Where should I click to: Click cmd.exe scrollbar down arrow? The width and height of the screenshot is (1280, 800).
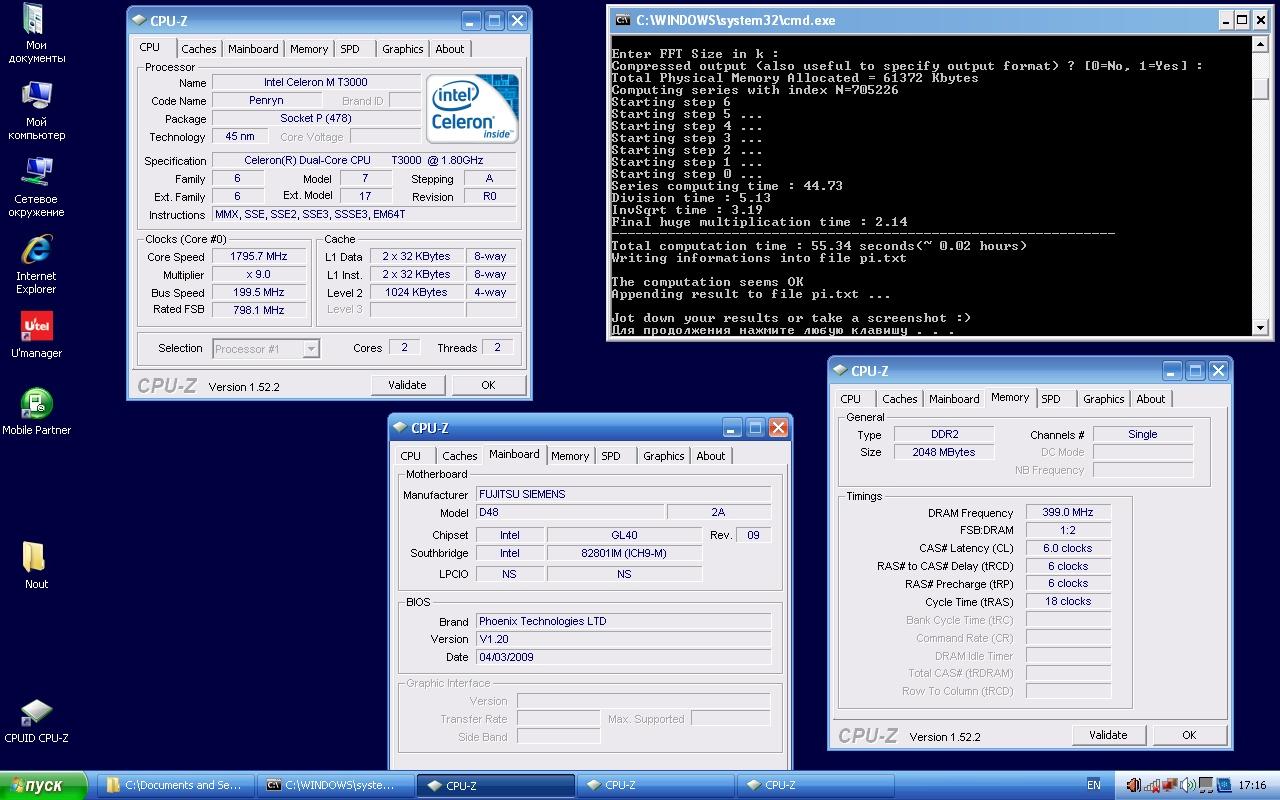[x=1260, y=327]
